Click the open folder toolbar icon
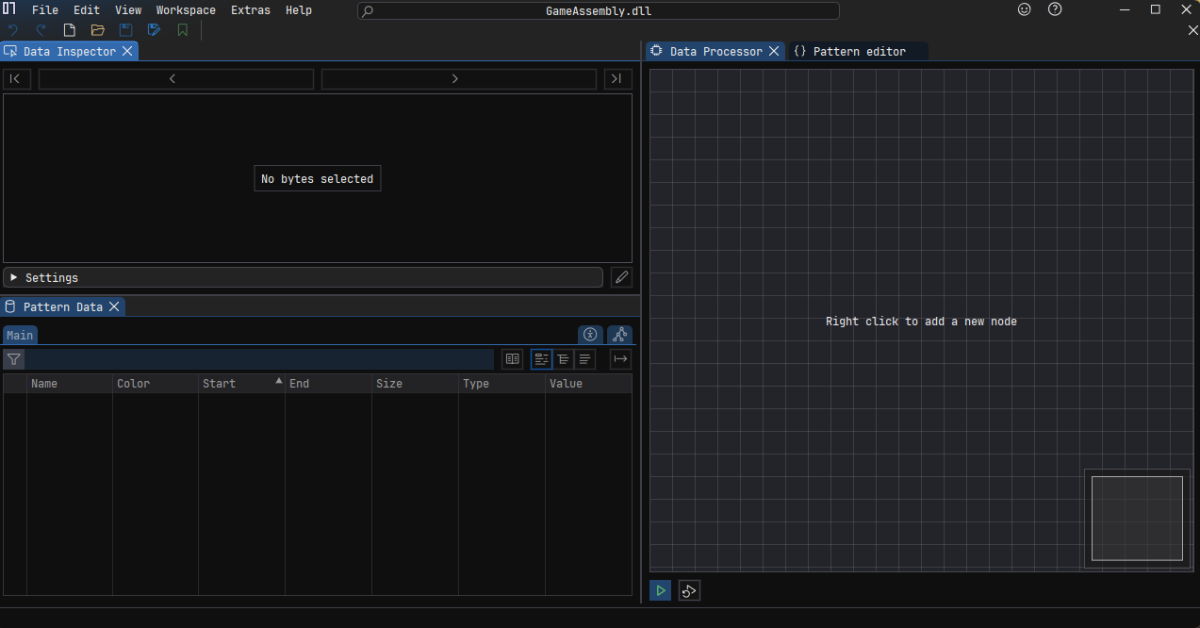 pos(98,30)
